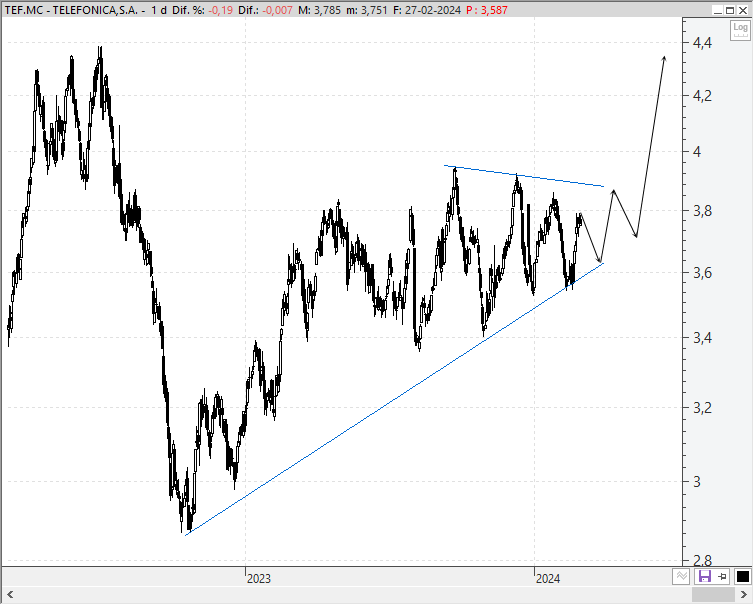Click the pushpin icon beside save
754x605 pixels.
point(722,576)
